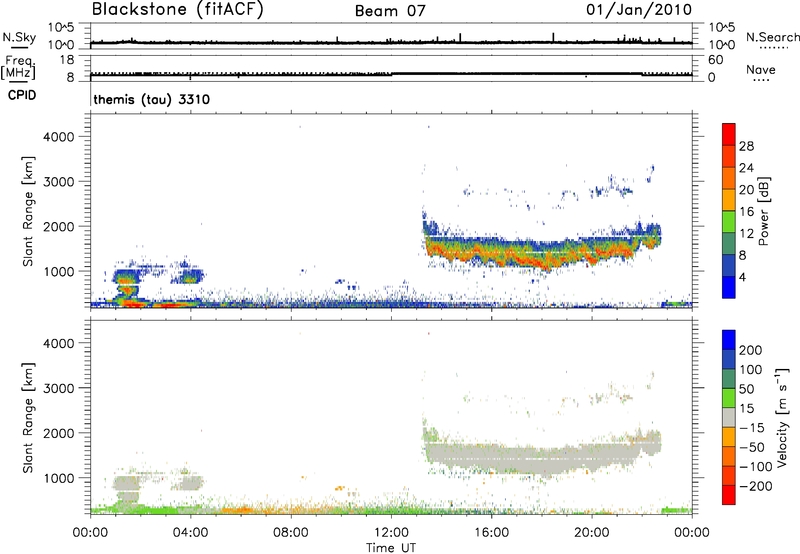
Task: Click the "20:00" time tick label
Action: click(x=591, y=533)
